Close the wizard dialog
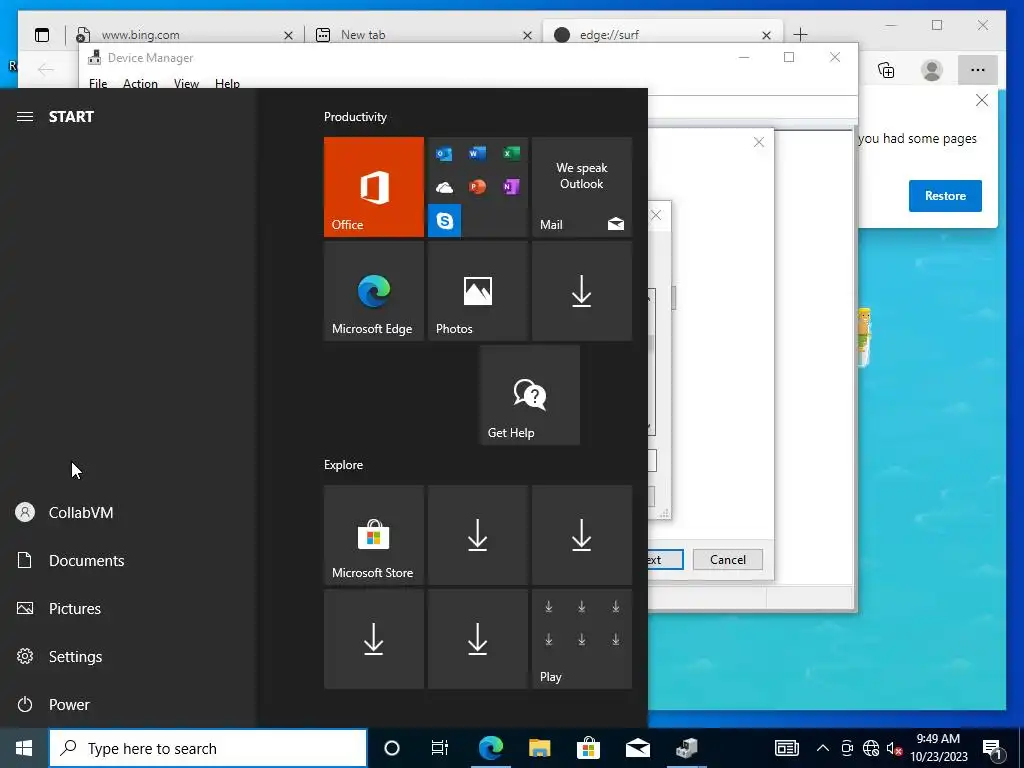 pos(759,142)
